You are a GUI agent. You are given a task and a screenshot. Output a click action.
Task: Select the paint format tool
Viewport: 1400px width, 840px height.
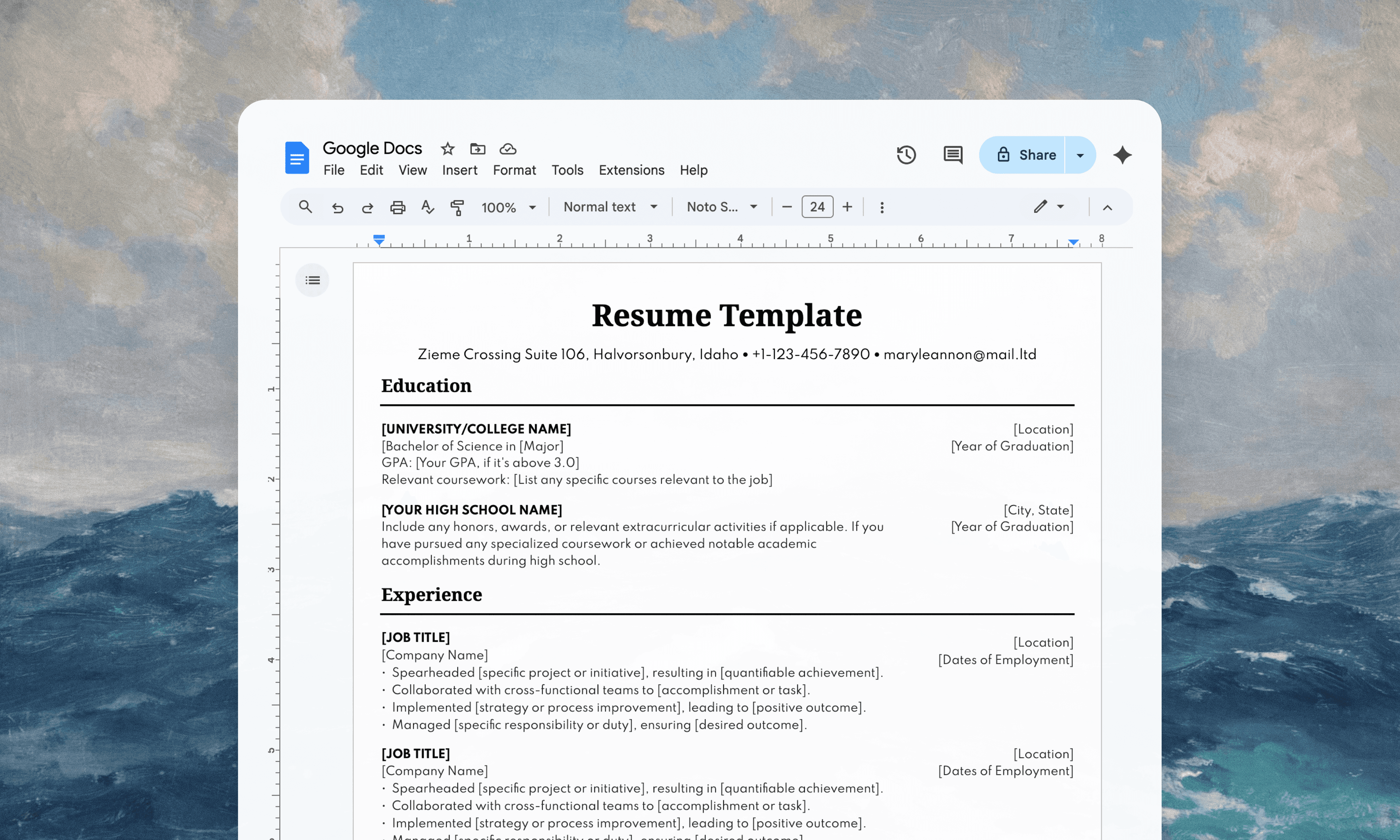[457, 207]
